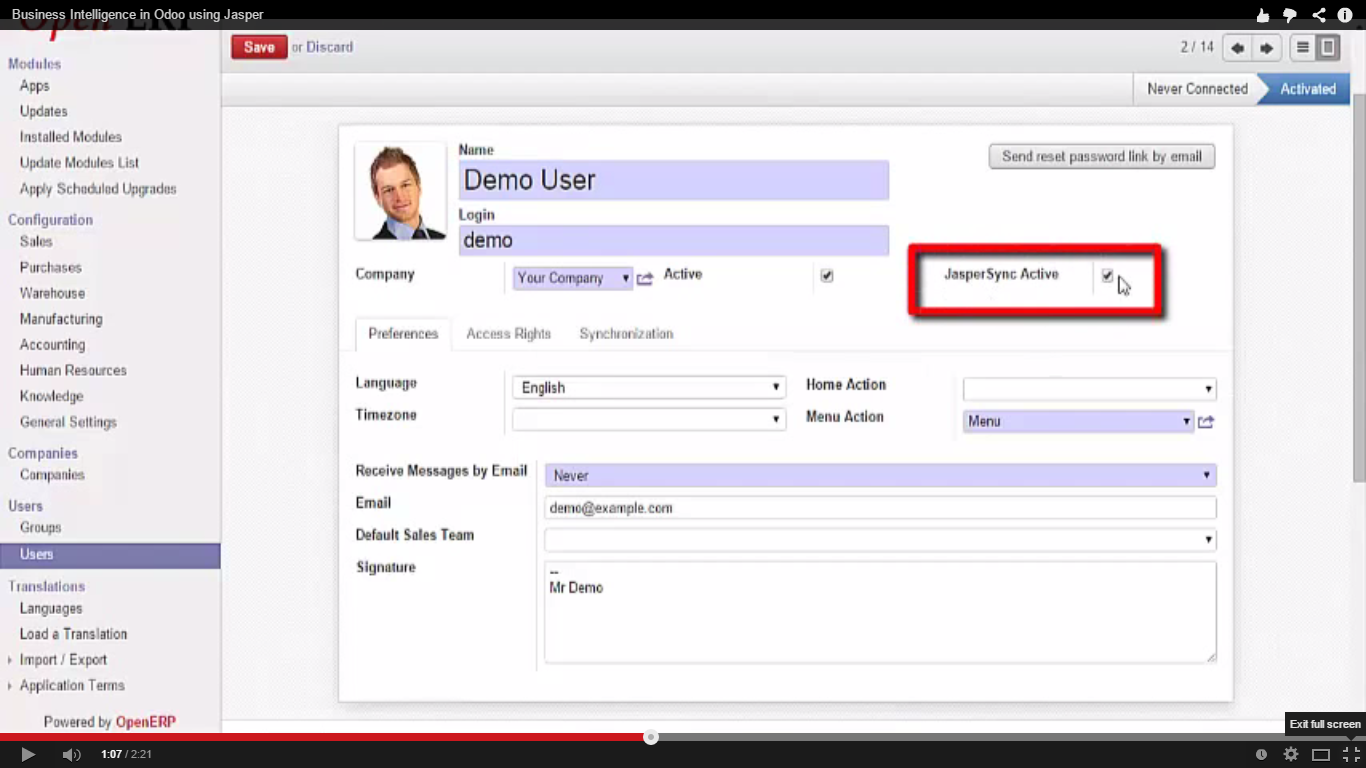Like the video with thumbs up icon

[1263, 15]
